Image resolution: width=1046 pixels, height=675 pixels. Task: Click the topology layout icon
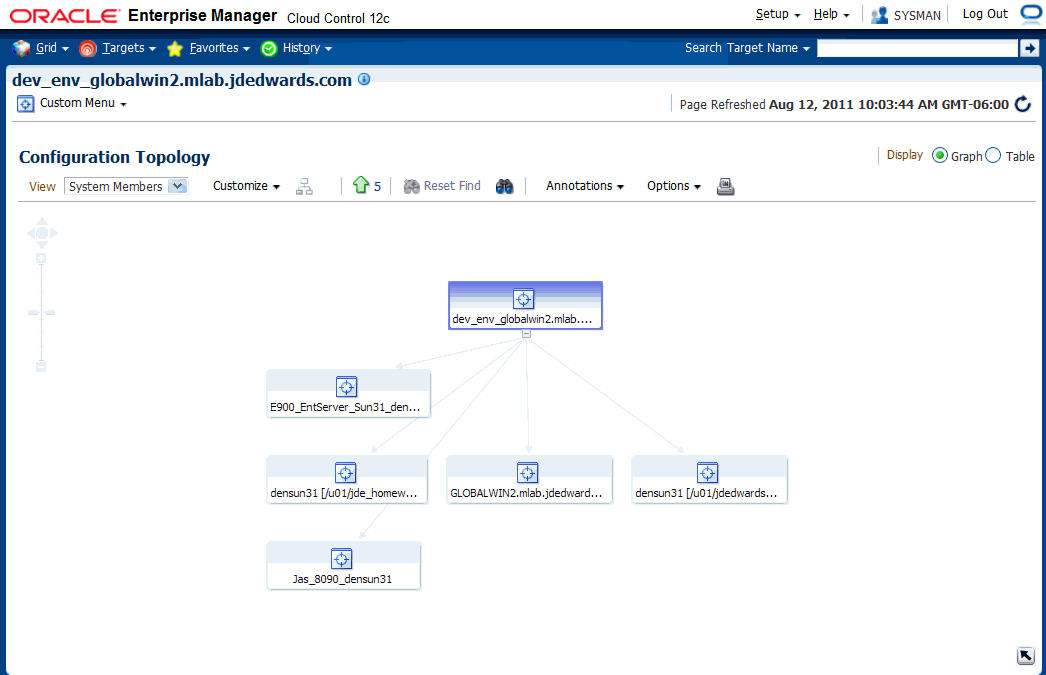click(304, 186)
